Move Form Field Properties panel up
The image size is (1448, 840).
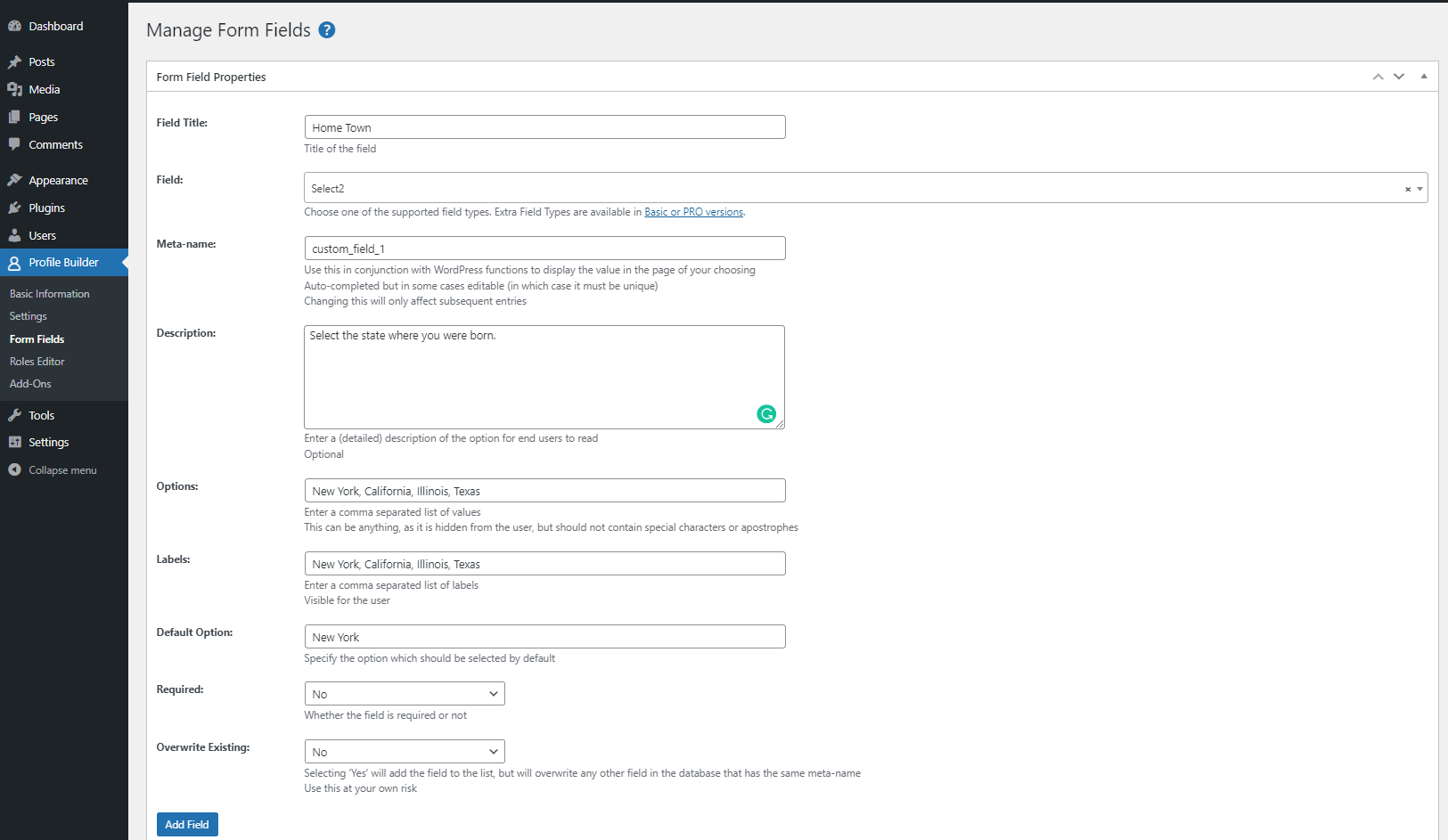pyautogui.click(x=1378, y=77)
